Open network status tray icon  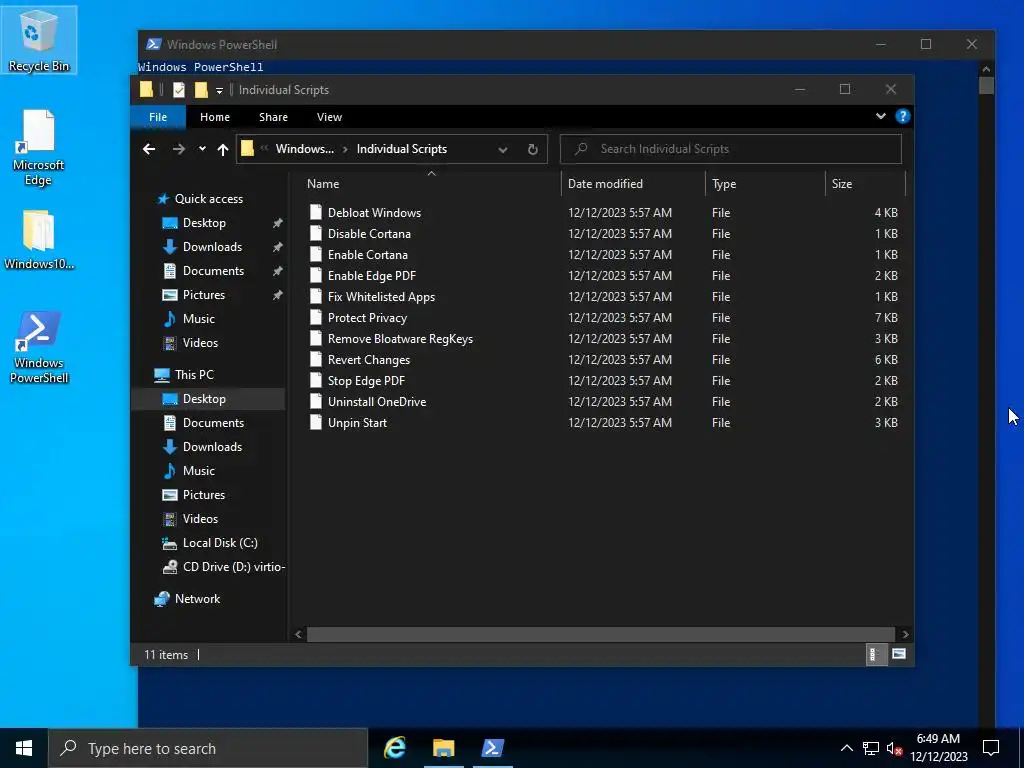(x=871, y=748)
